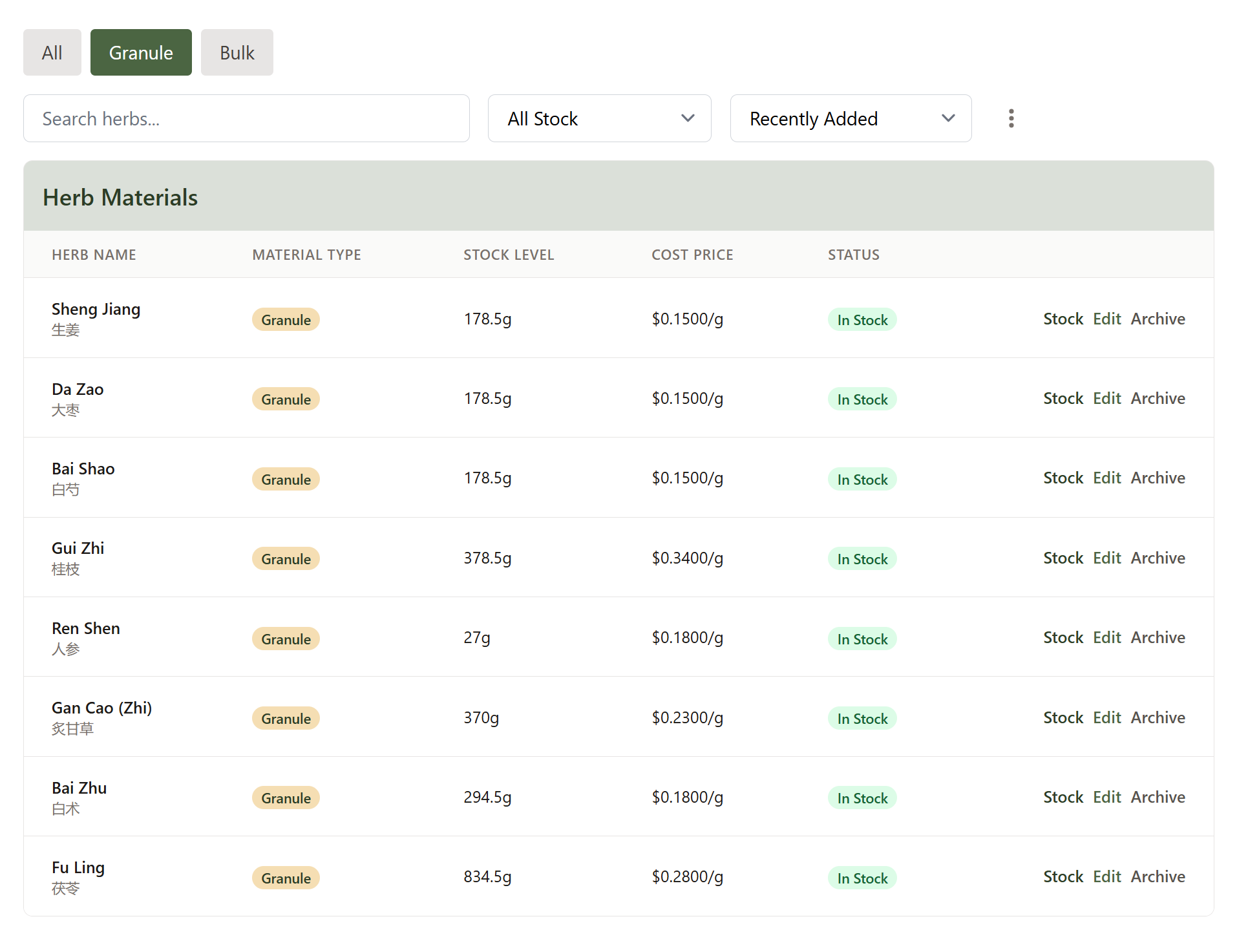Archive the Fu Ling herb
Viewport: 1248px width, 952px height.
(1158, 876)
